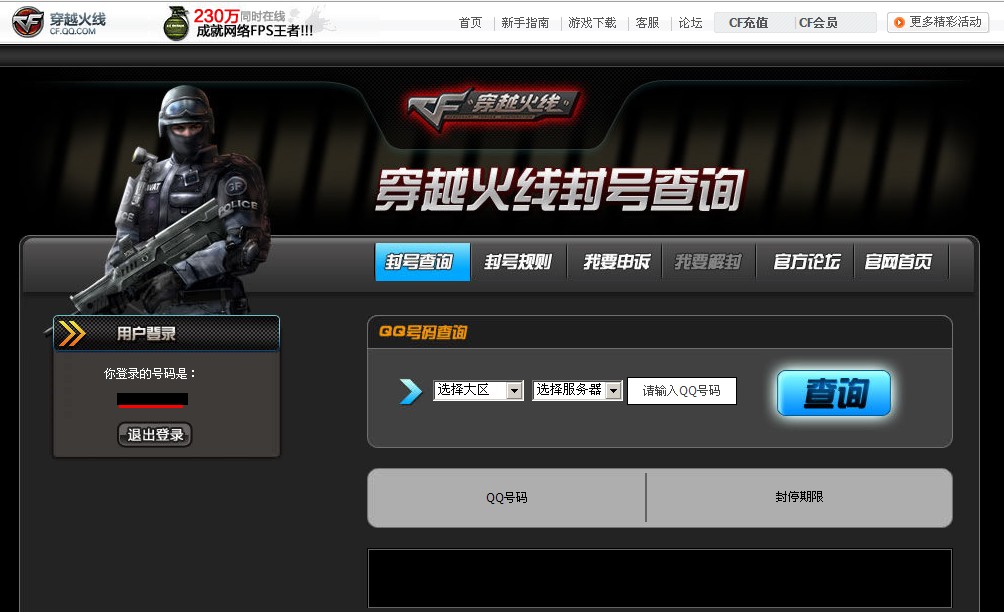Click the grenade icon in the banner
Screen dimensions: 1004x612
(x=176, y=24)
